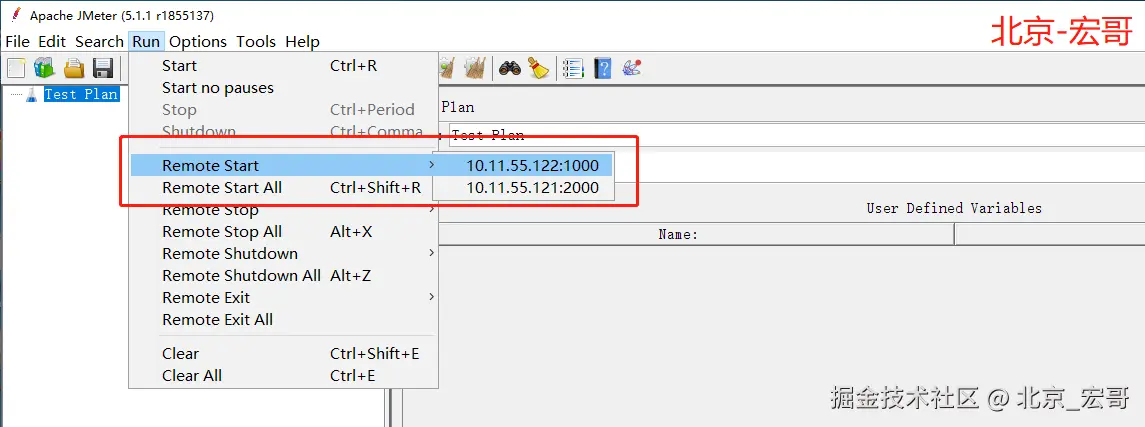
Task: Expand the Remote Exit submenu
Action: [x=283, y=297]
